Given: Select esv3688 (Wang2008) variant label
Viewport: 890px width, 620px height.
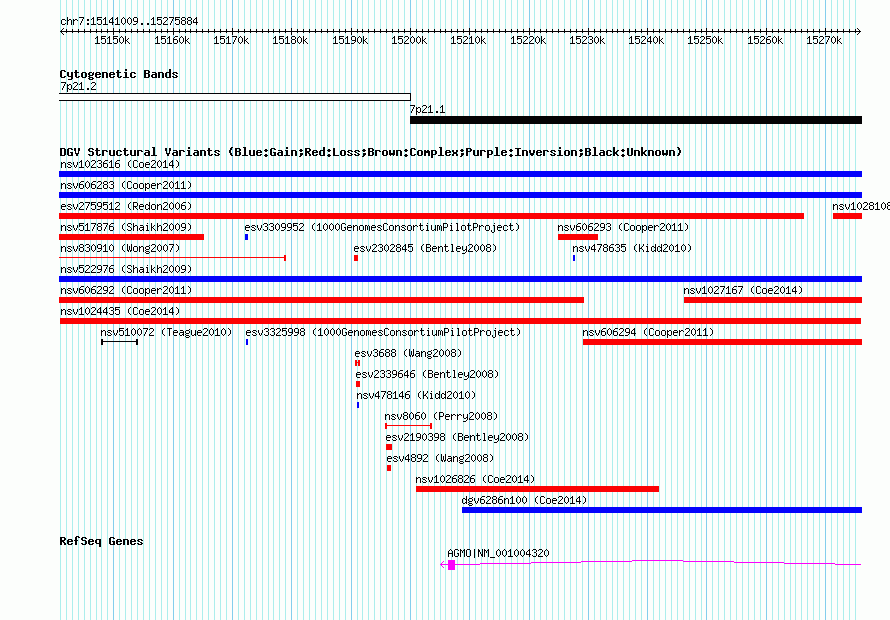Looking at the screenshot, I should click(408, 353).
